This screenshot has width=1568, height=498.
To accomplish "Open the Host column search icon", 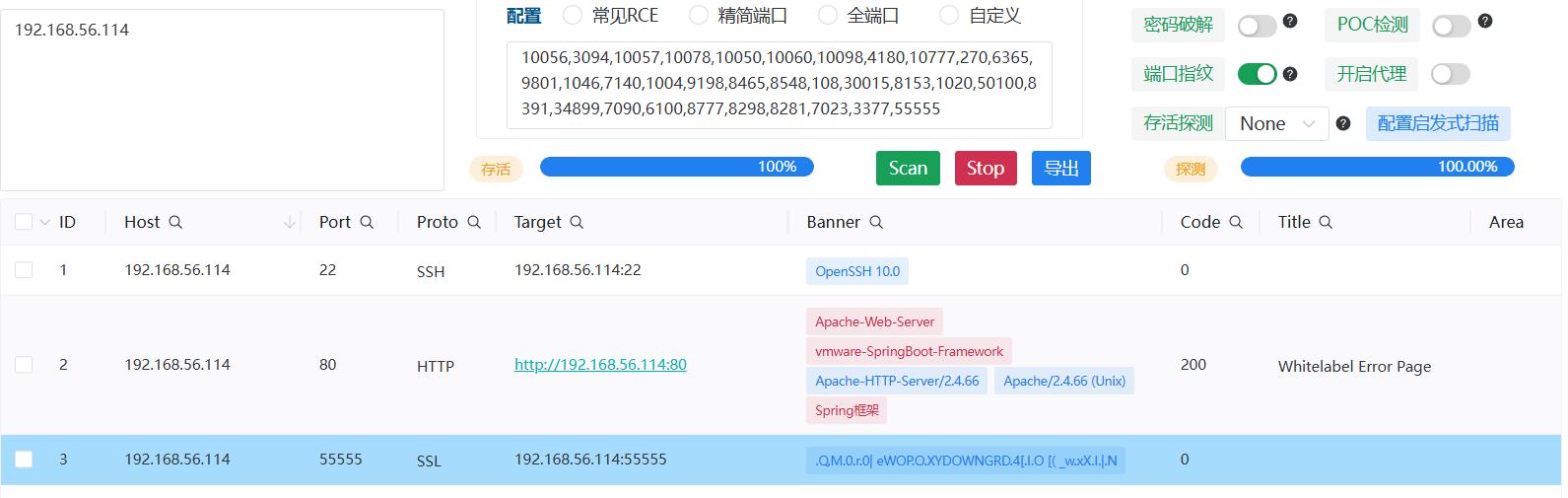I will coord(175,223).
